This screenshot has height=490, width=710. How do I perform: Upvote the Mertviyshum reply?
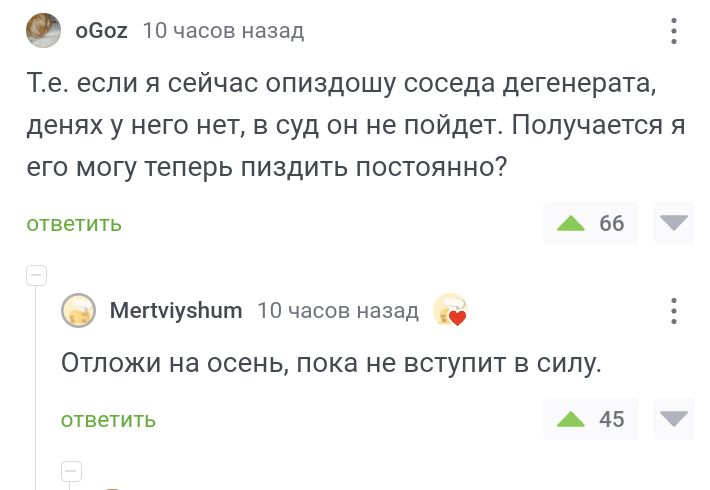coord(571,419)
